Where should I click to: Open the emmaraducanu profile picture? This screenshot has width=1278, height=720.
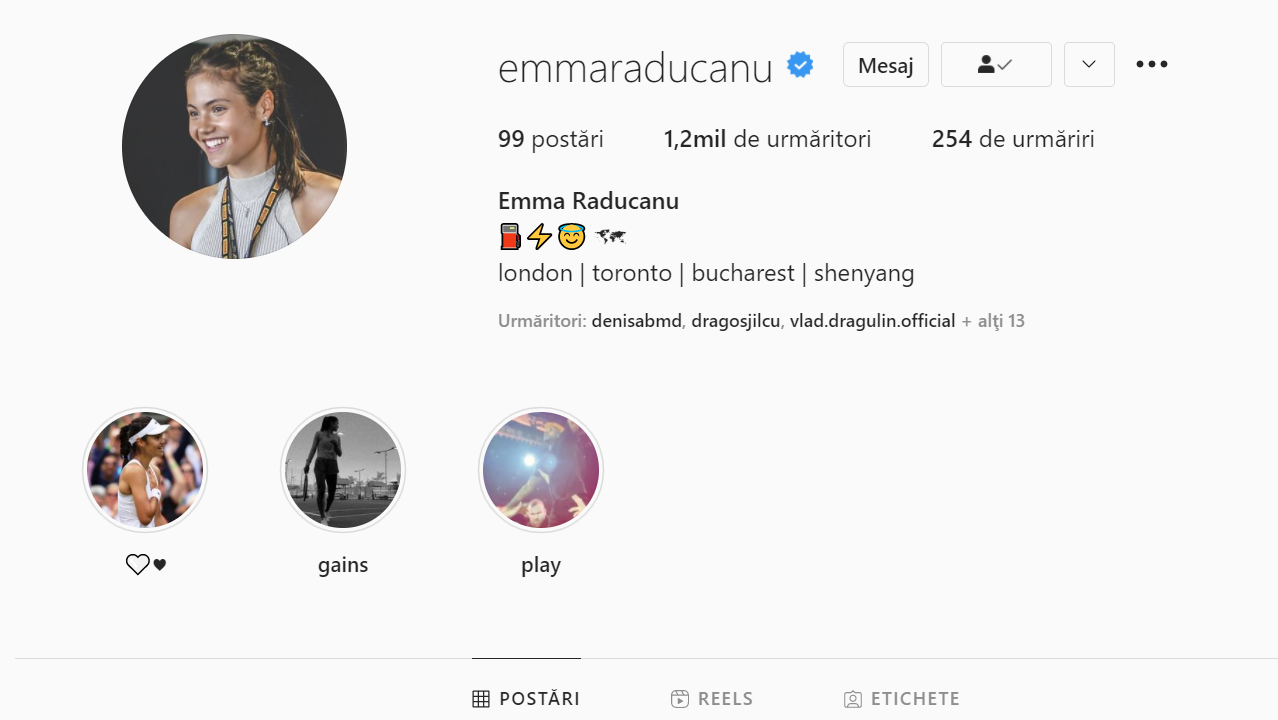tap(235, 146)
